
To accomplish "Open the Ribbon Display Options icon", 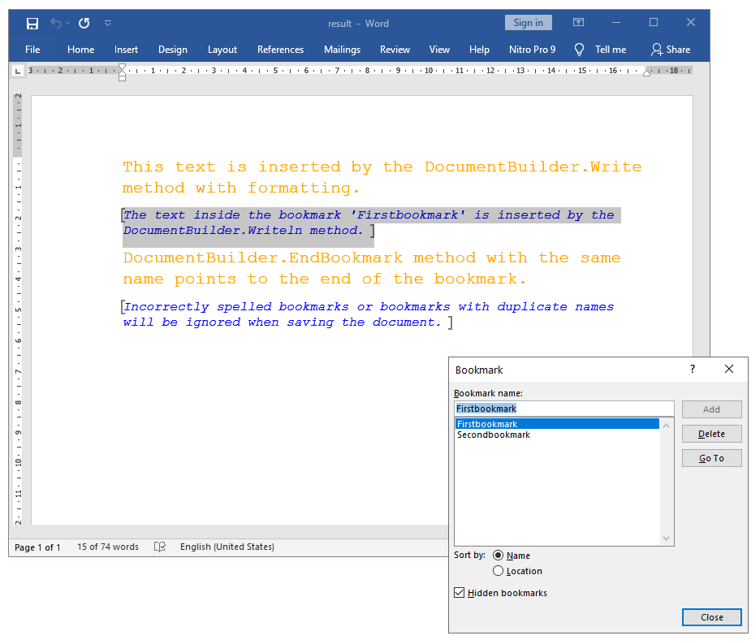I will [x=578, y=23].
